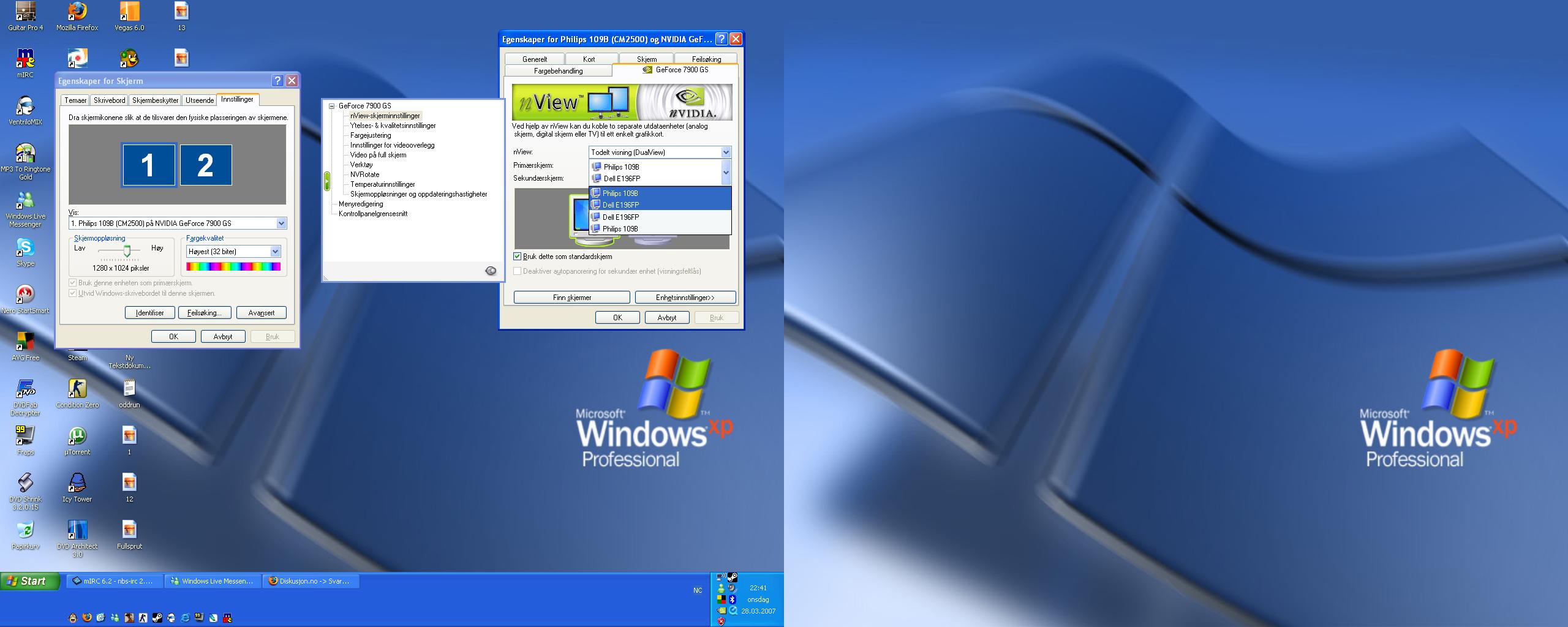Select the Icy Tower desktop icon
The height and width of the screenshot is (627, 1568).
(77, 487)
